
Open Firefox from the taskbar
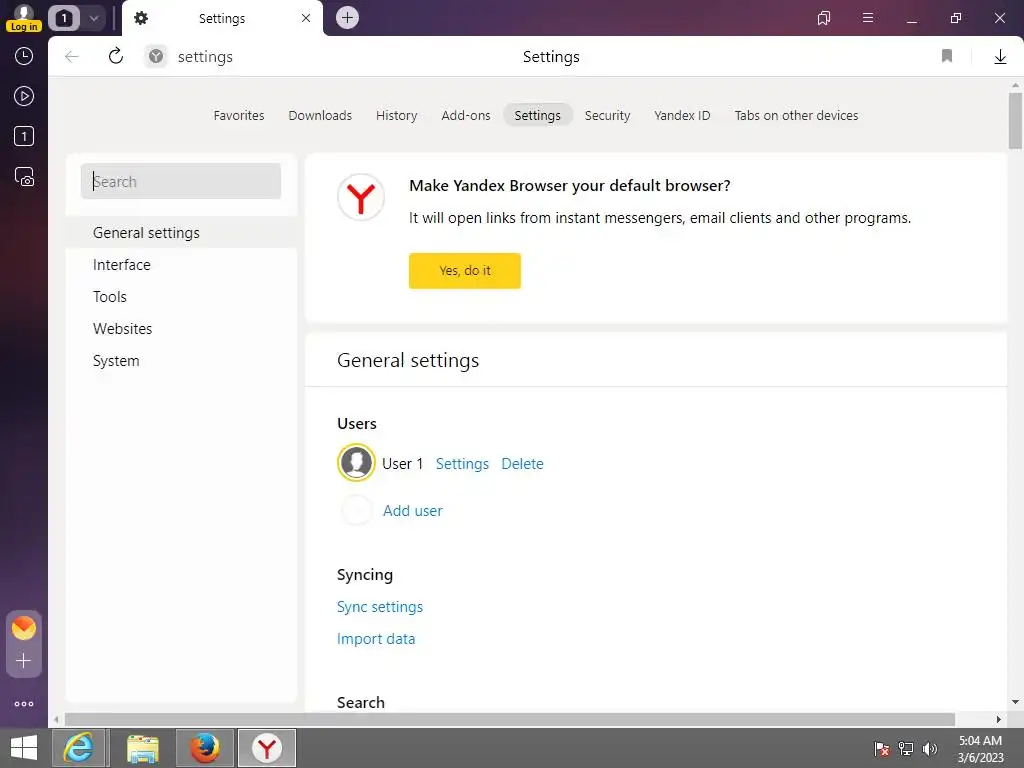[204, 748]
